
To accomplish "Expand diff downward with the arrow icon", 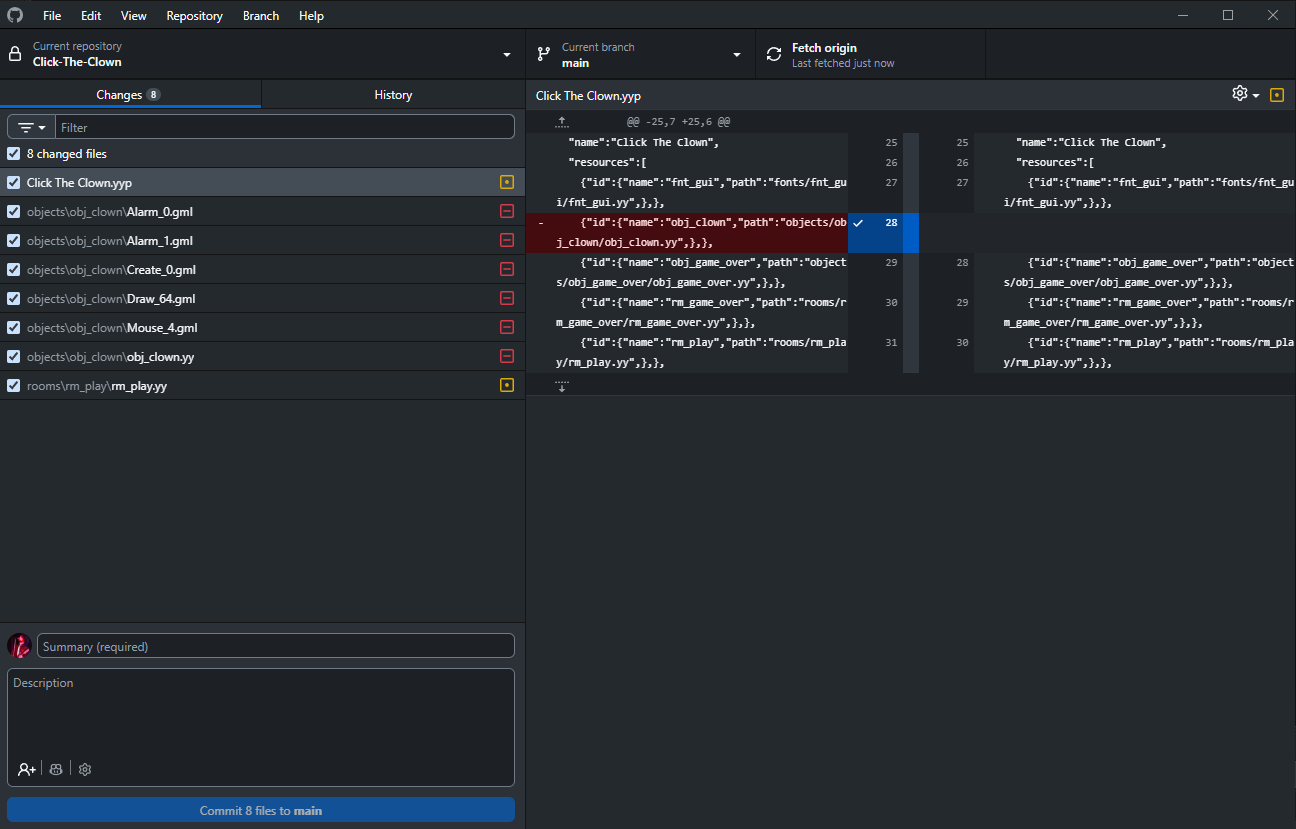I will click(x=562, y=384).
